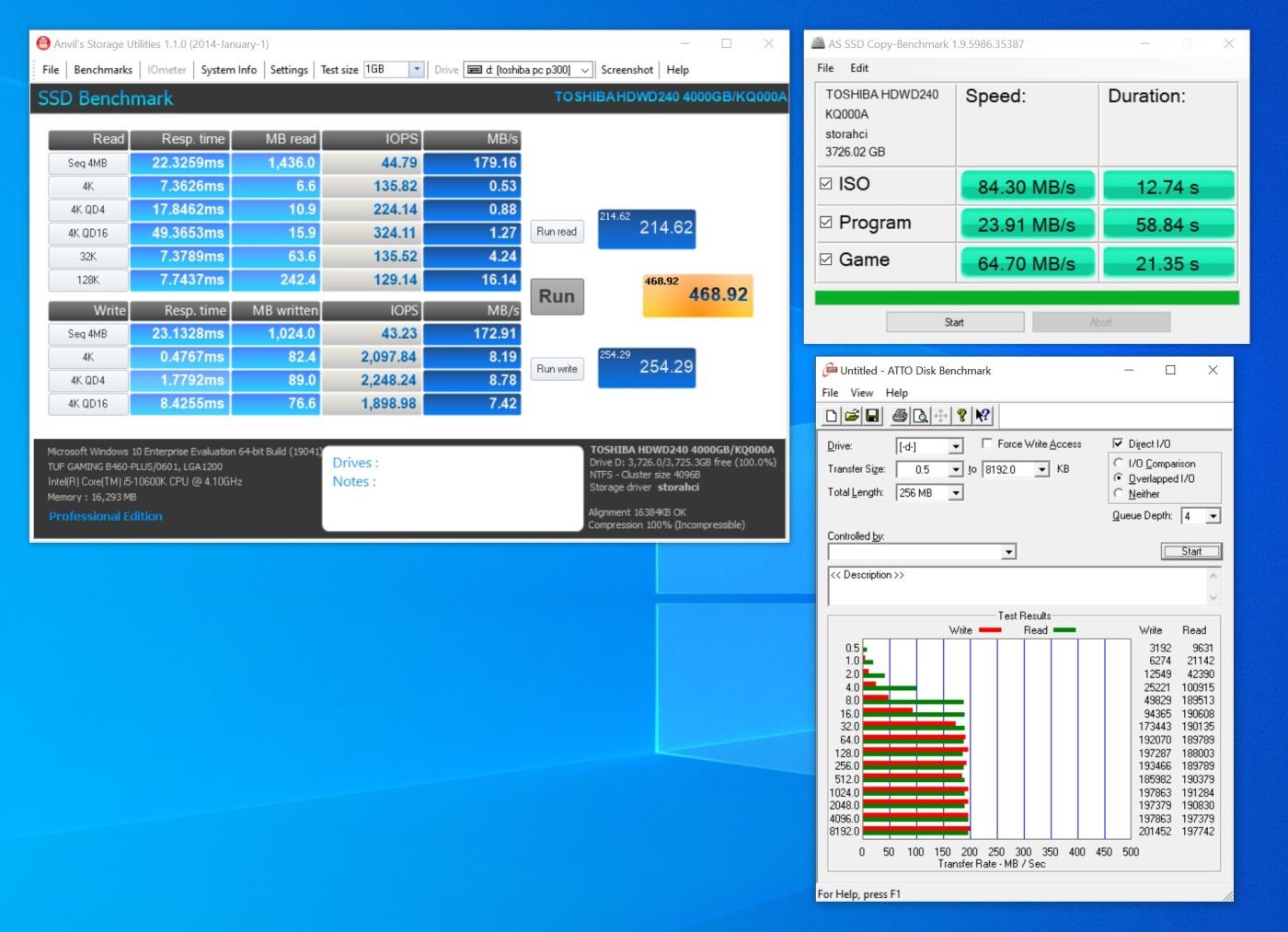Image resolution: width=1288 pixels, height=932 pixels.
Task: Click the Run write button
Action: click(557, 369)
